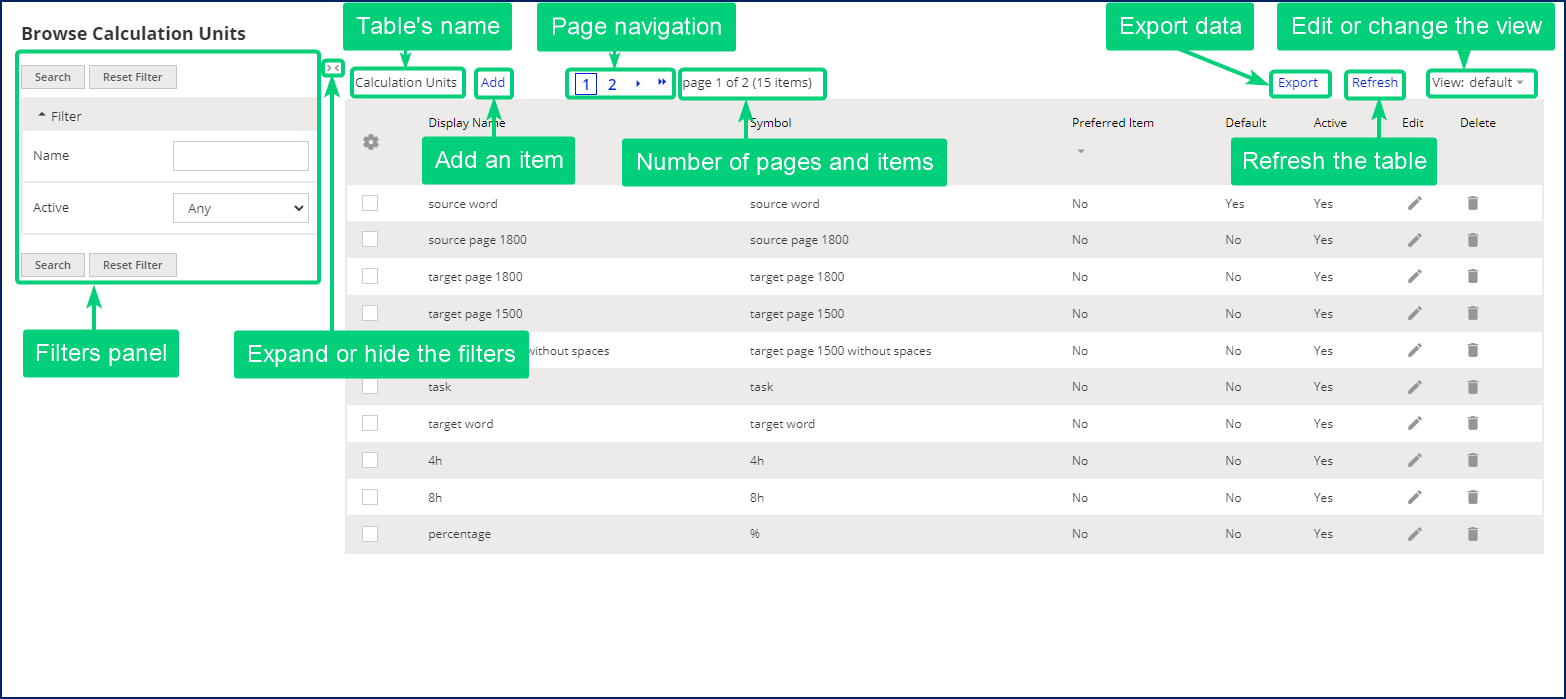Click the Search button above the Filter header
Viewport: 1566px width, 699px height.
[53, 77]
